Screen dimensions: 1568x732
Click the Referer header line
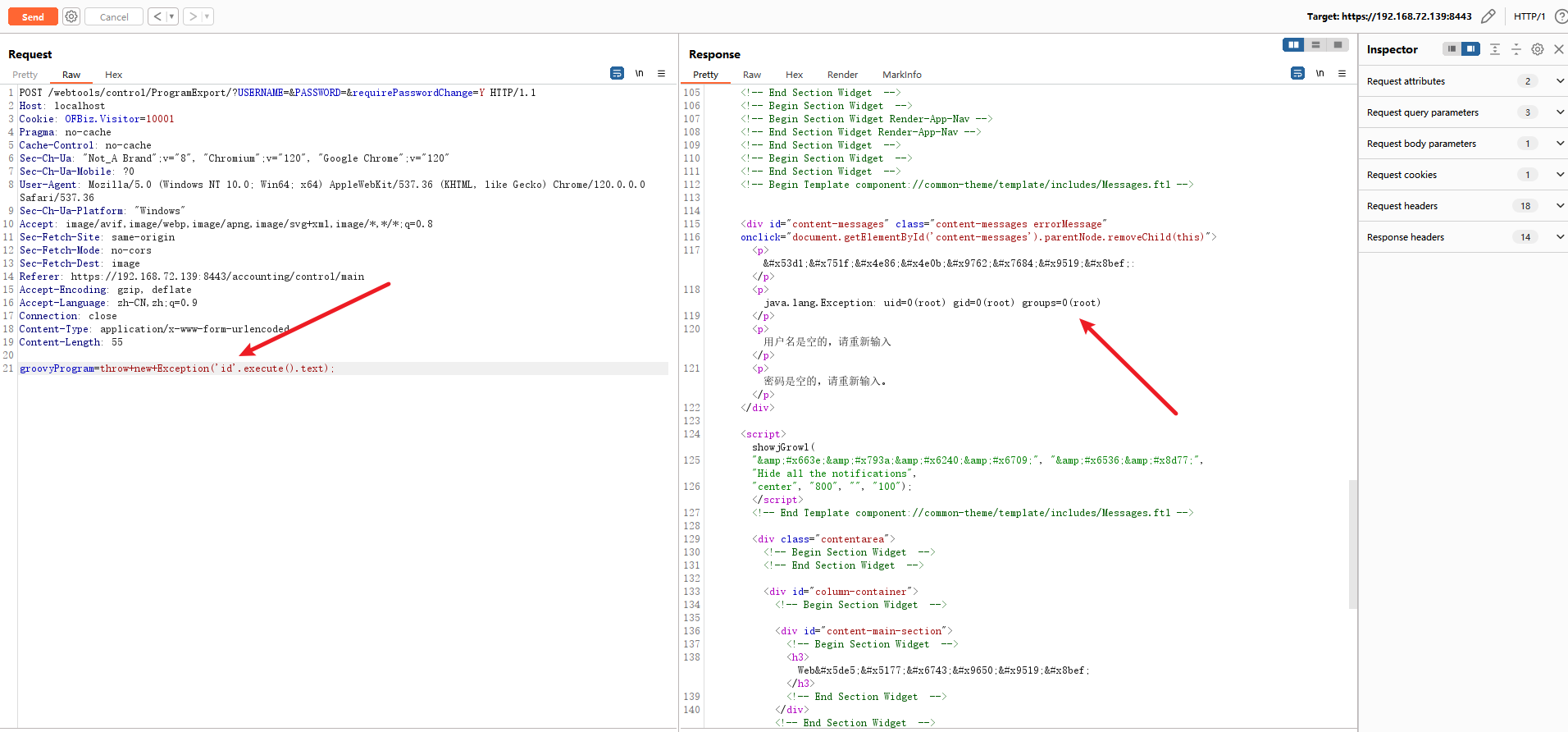tap(192, 277)
